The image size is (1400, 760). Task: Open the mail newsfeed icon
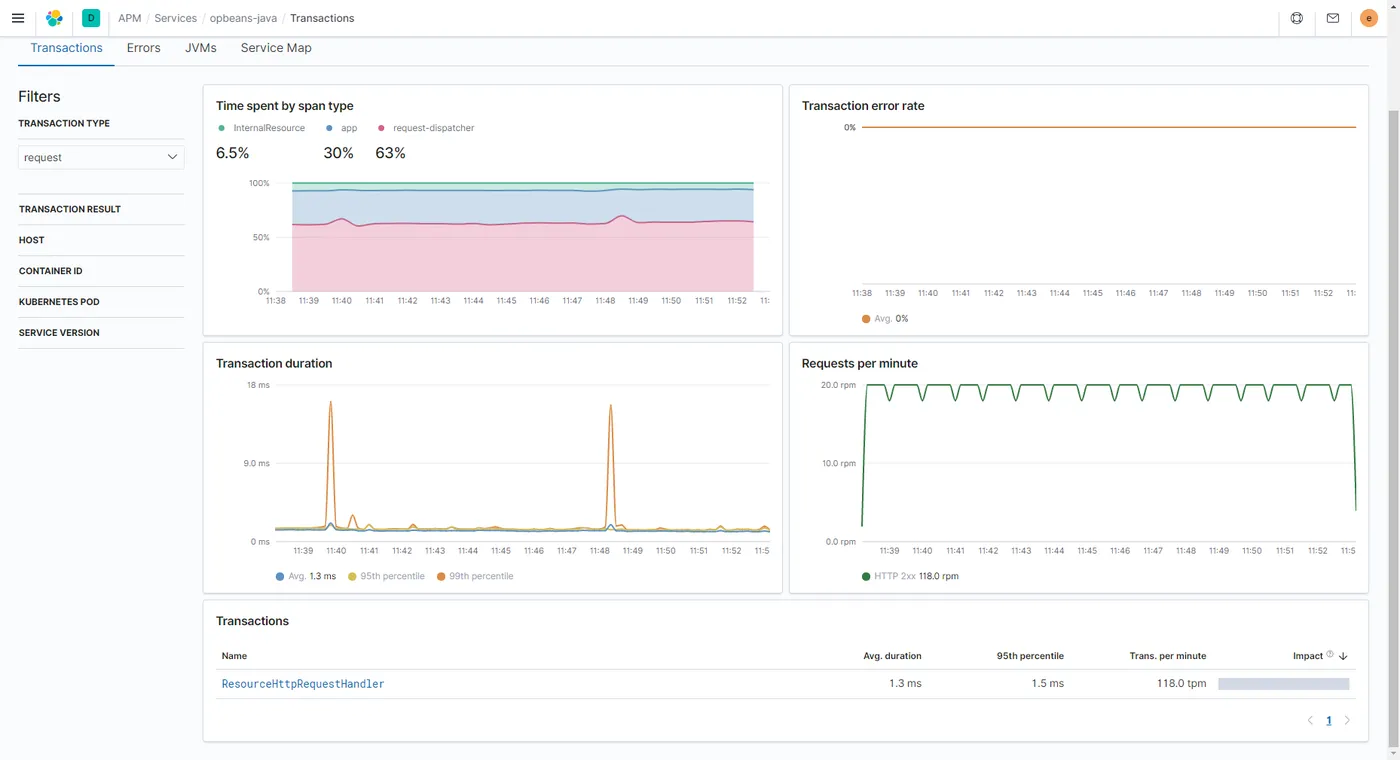(x=1333, y=18)
